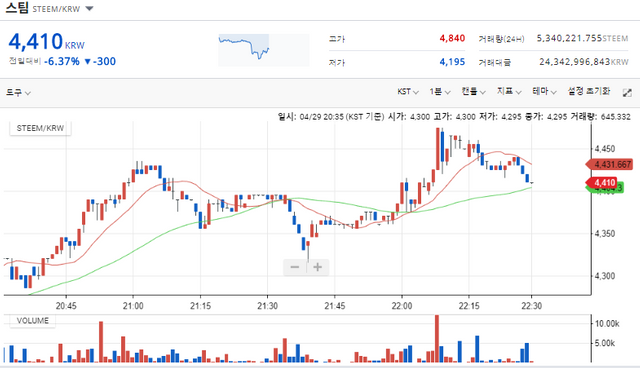The width and height of the screenshot is (640, 368).
Task: Click the 4,431.667 red price tag
Action: click(x=609, y=164)
